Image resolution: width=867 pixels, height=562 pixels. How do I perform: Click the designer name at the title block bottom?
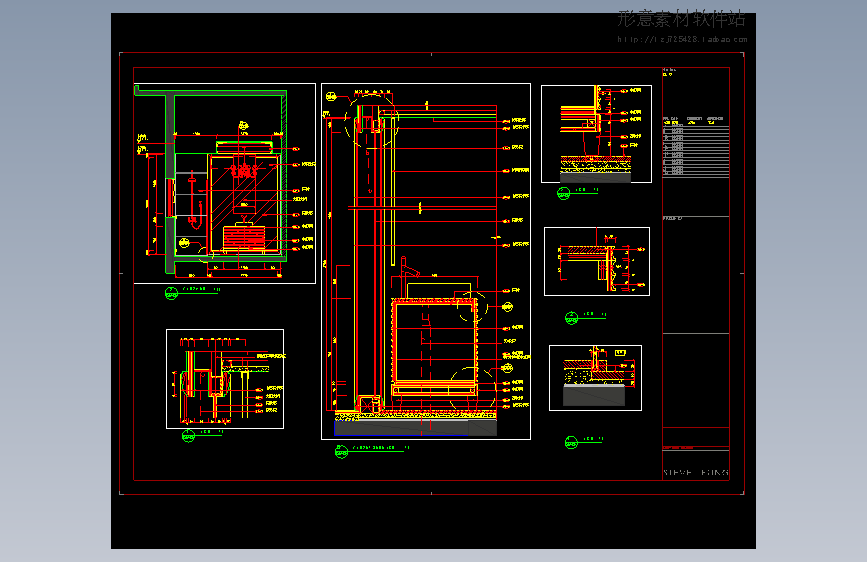click(x=696, y=472)
